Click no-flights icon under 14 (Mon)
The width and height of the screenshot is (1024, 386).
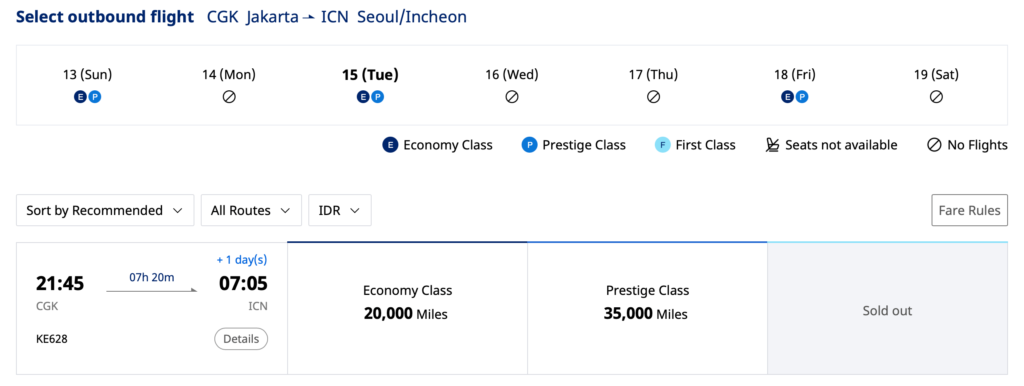point(229,97)
